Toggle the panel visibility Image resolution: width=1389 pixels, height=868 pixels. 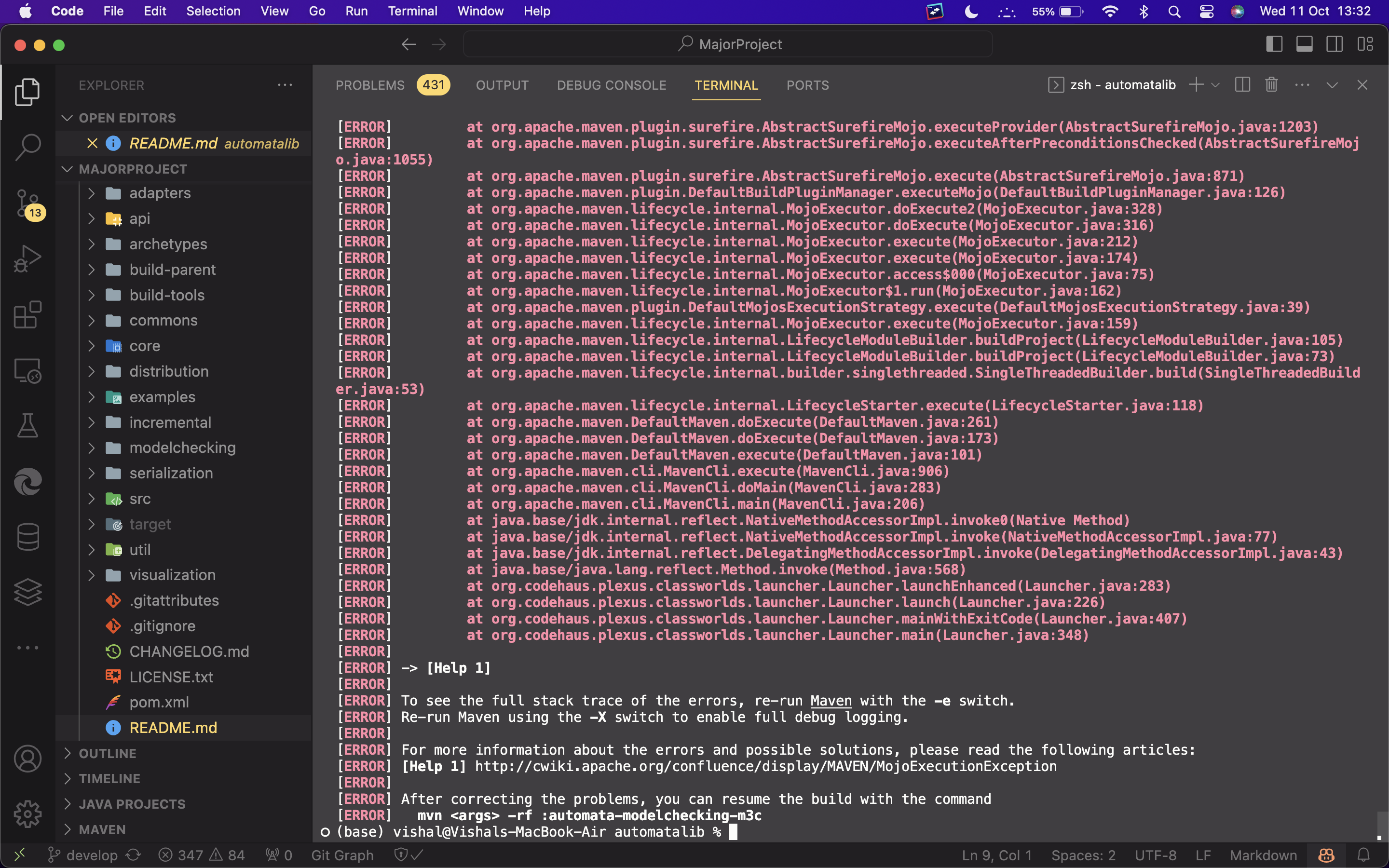click(1304, 43)
